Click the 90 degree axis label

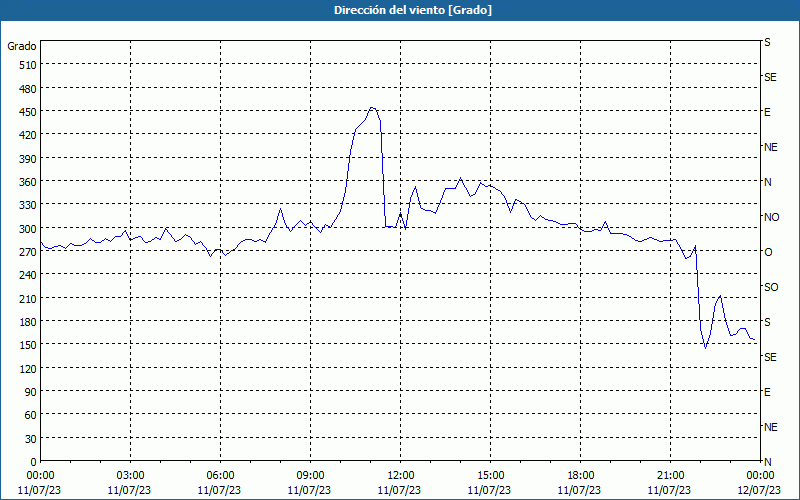31,392
